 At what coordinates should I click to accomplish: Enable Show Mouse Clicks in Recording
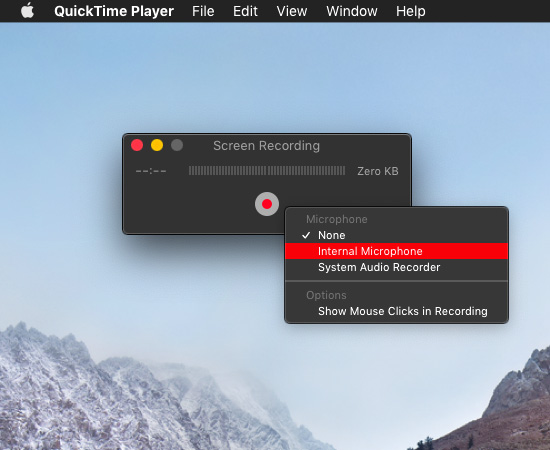[x=396, y=311]
